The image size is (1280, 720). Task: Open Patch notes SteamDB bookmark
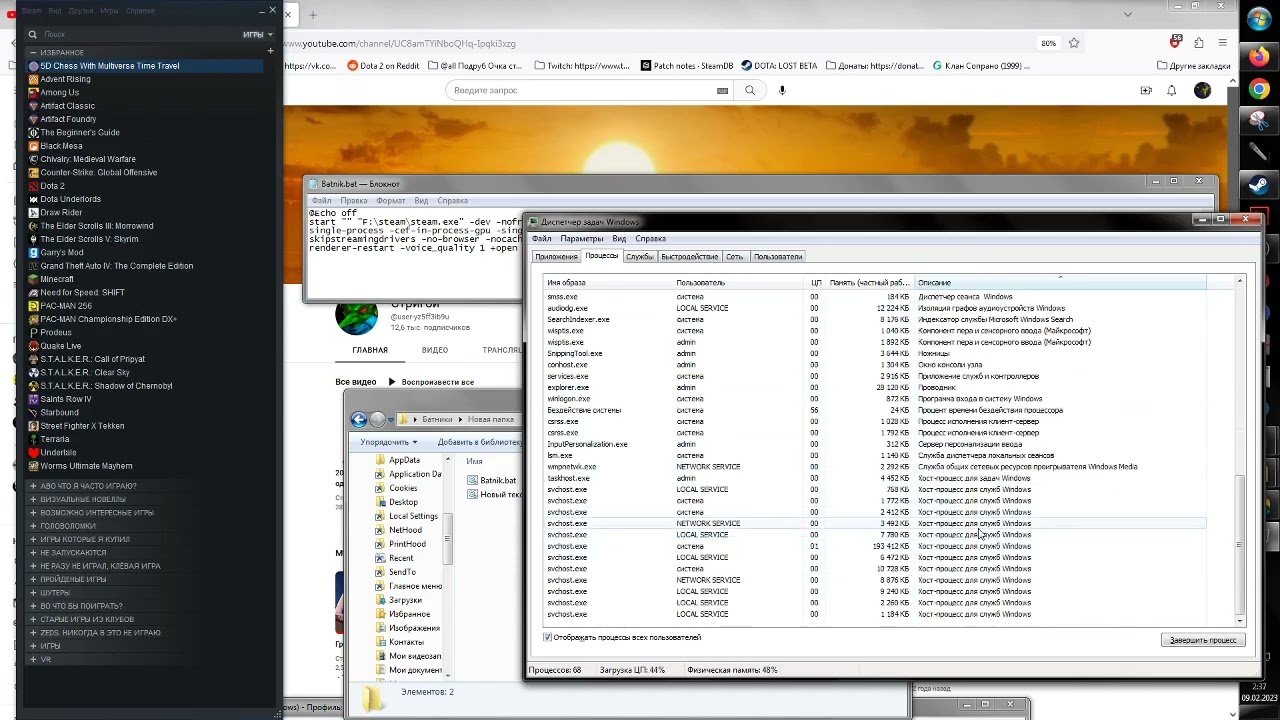[686, 66]
